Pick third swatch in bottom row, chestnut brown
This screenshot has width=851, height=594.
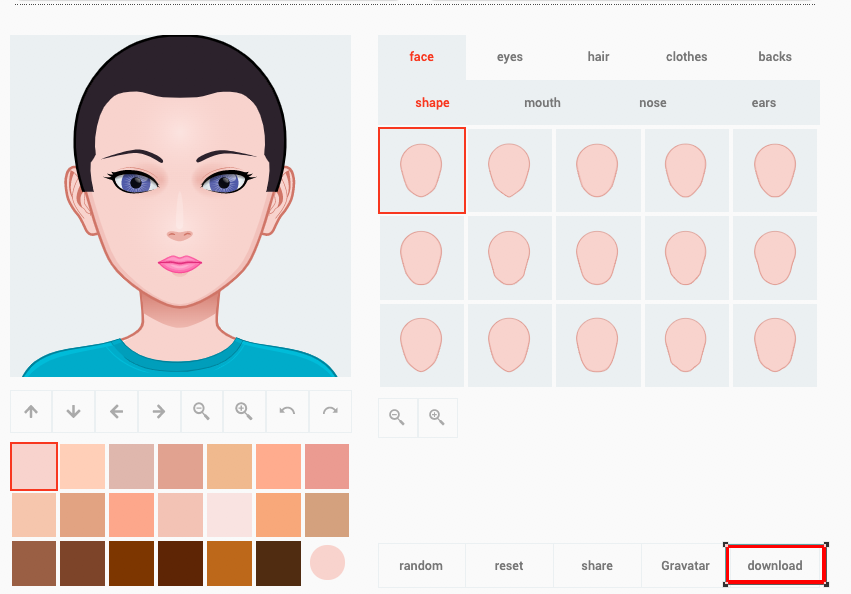(x=131, y=564)
